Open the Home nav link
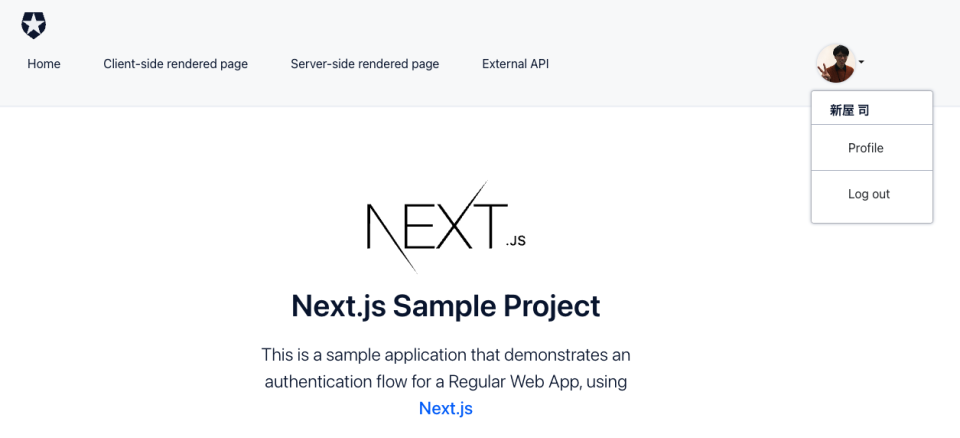The image size is (960, 438). click(x=44, y=64)
